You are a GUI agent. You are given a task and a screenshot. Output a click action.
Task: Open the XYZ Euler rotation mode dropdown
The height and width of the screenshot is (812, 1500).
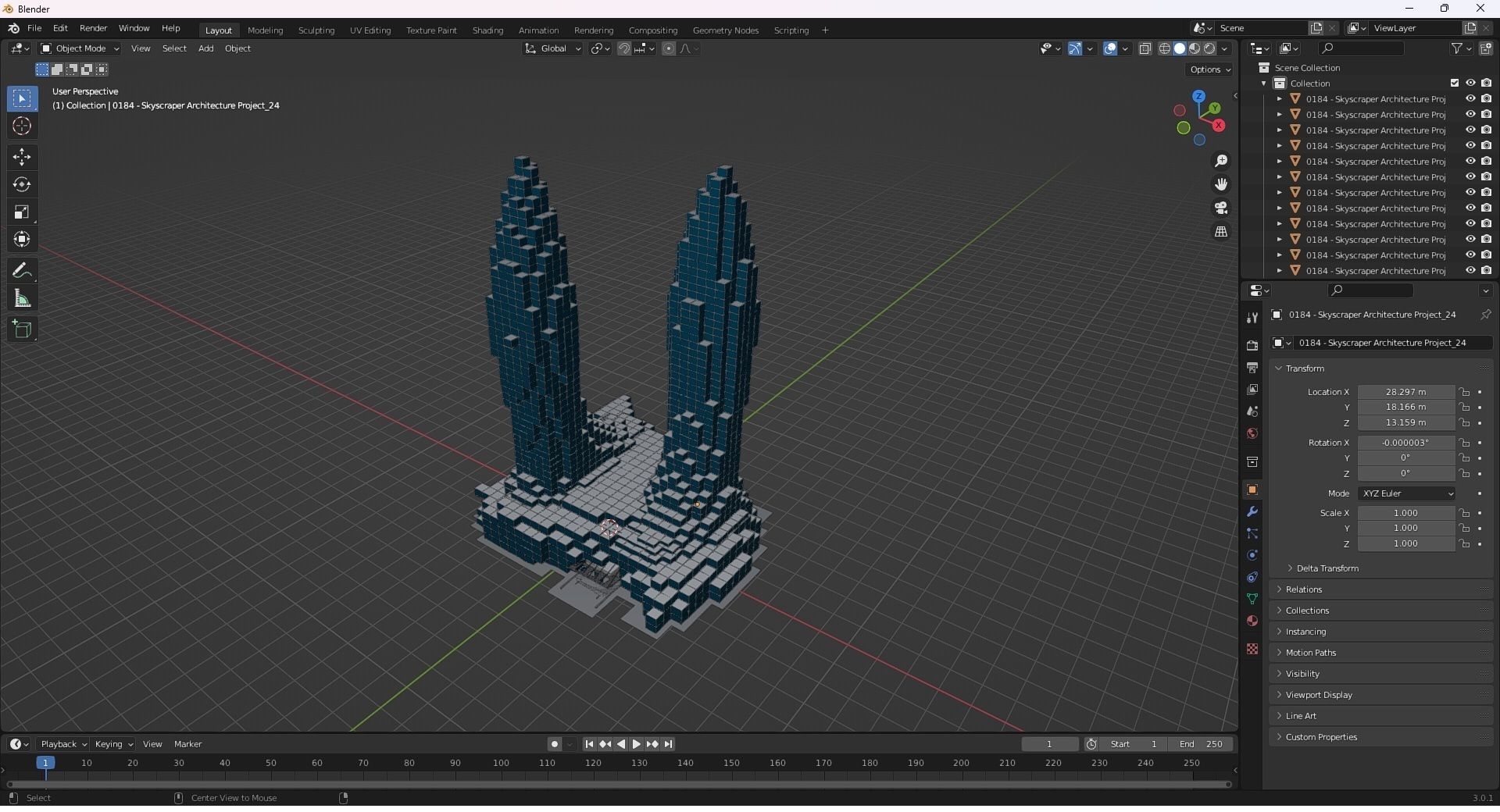click(1406, 493)
